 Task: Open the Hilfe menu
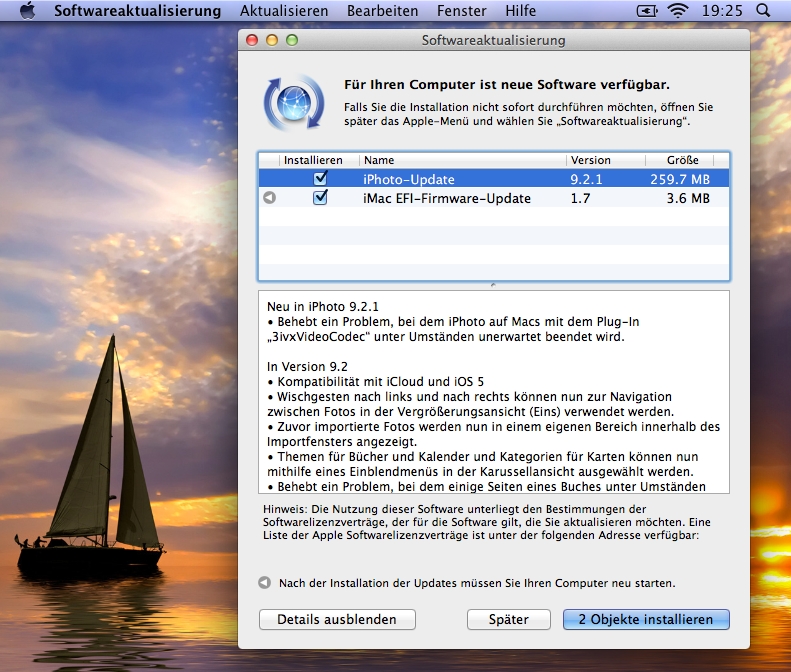[521, 11]
